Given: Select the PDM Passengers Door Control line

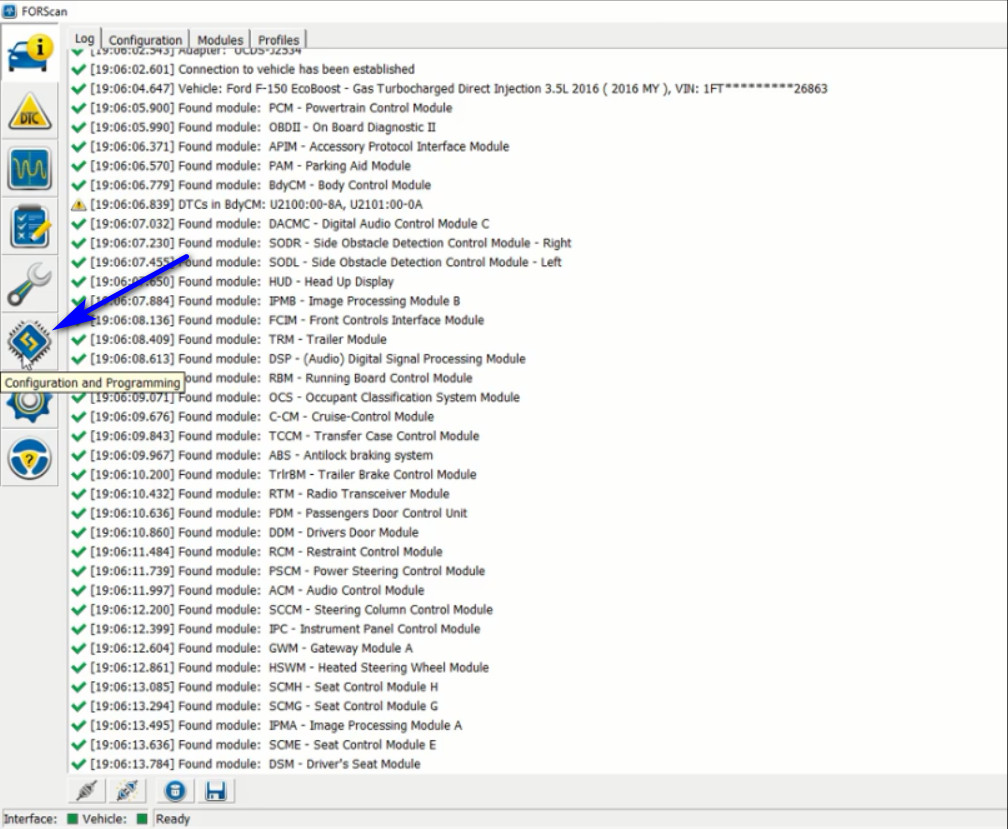Looking at the screenshot, I should pyautogui.click(x=269, y=513).
